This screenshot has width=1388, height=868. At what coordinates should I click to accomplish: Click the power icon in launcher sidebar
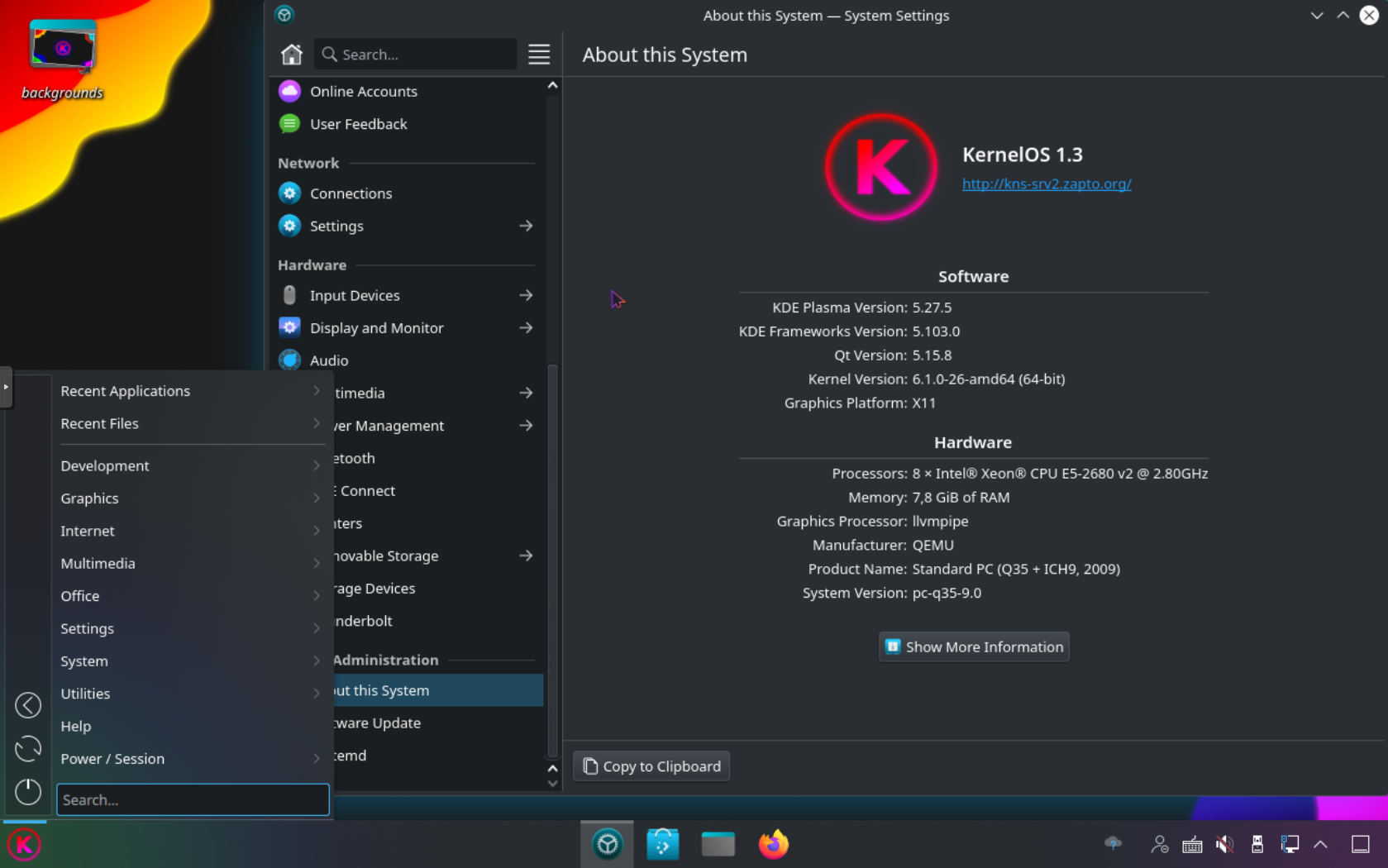[x=28, y=792]
